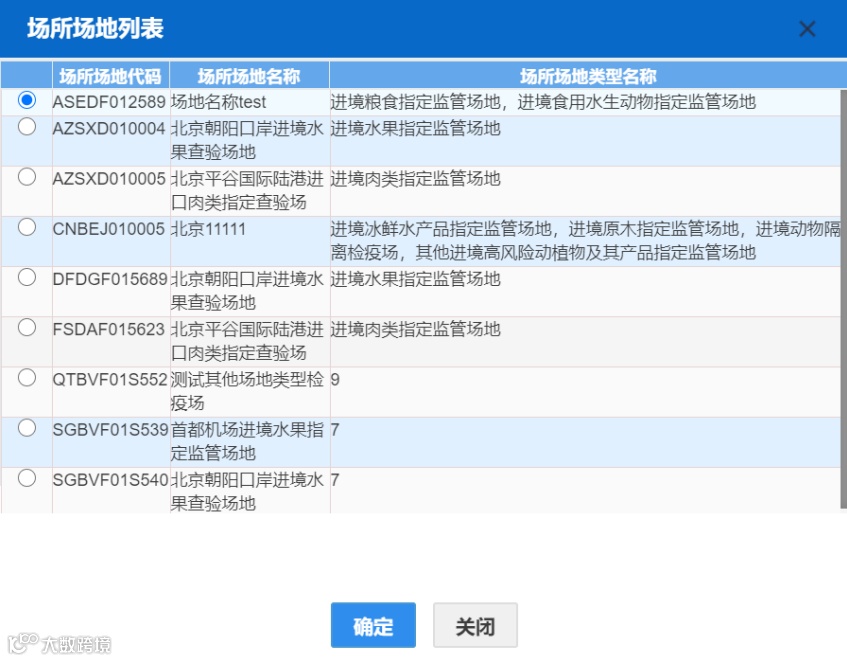The width and height of the screenshot is (847, 661).
Task: Click code cell QTBVF01S552
Action: coord(111,392)
